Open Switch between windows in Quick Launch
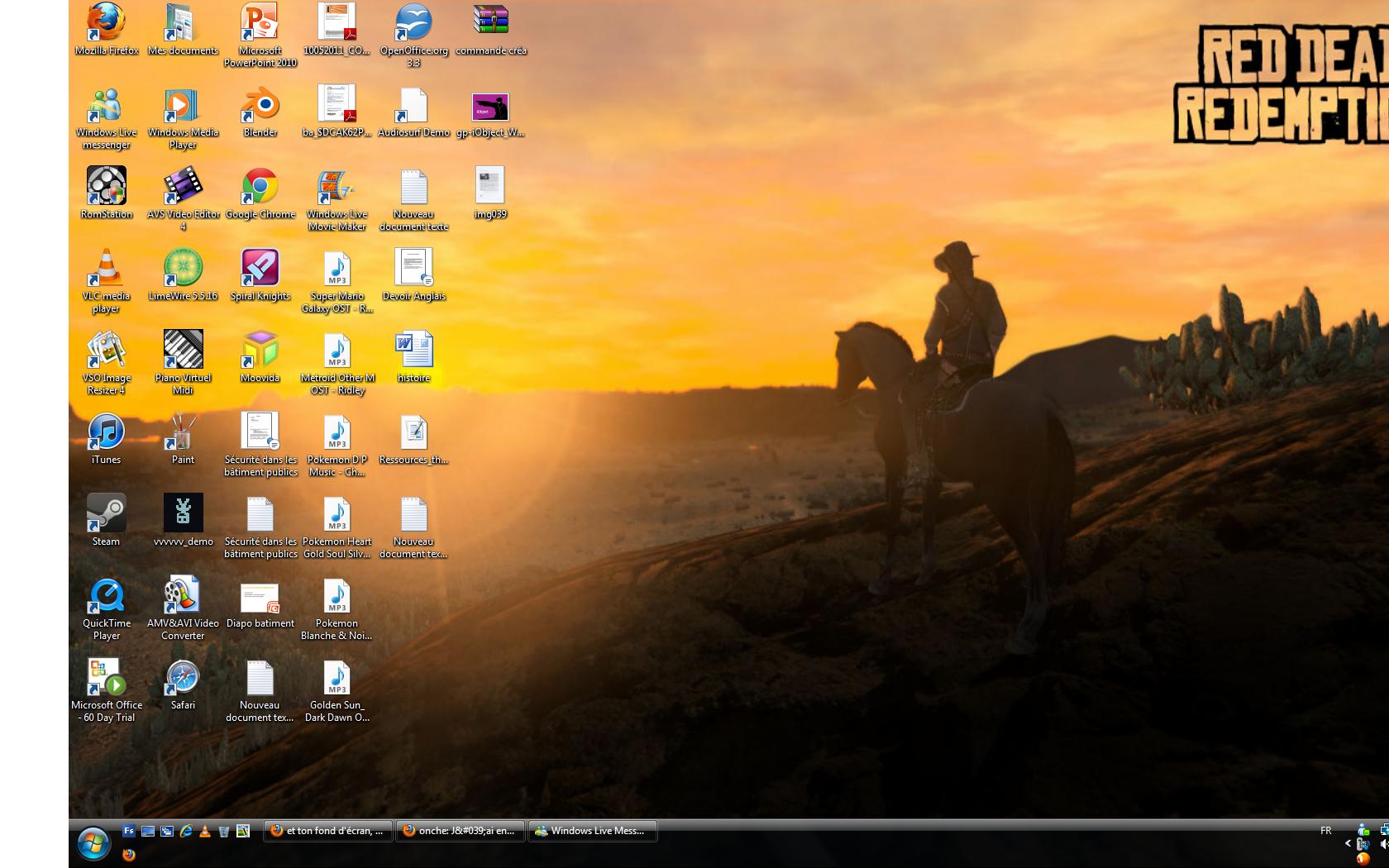 click(x=167, y=831)
